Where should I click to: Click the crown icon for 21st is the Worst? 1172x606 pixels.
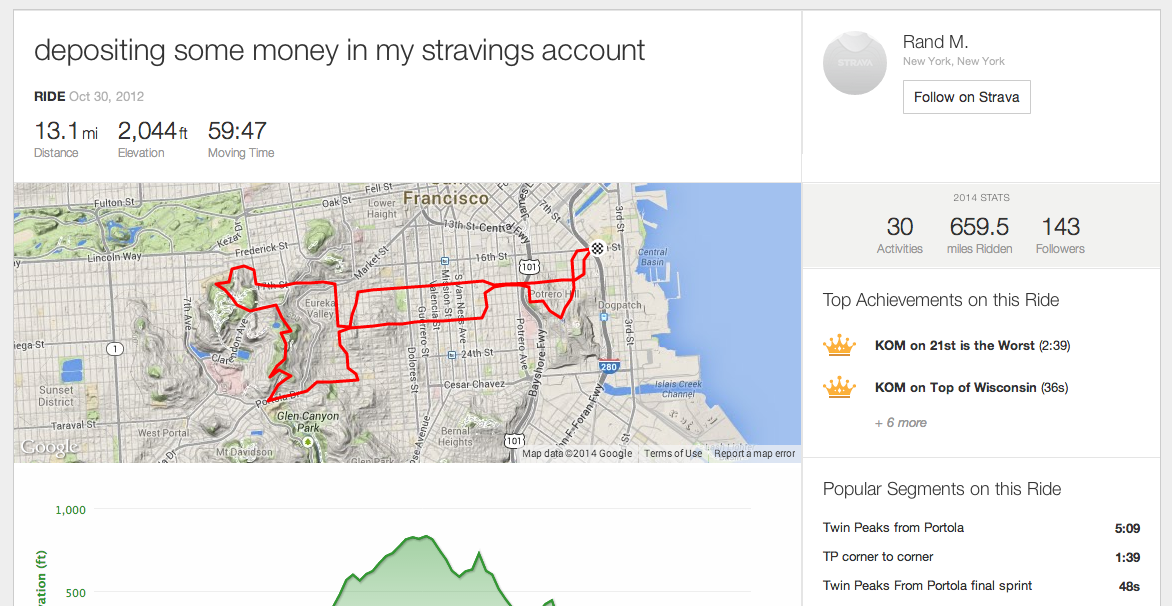coord(839,346)
